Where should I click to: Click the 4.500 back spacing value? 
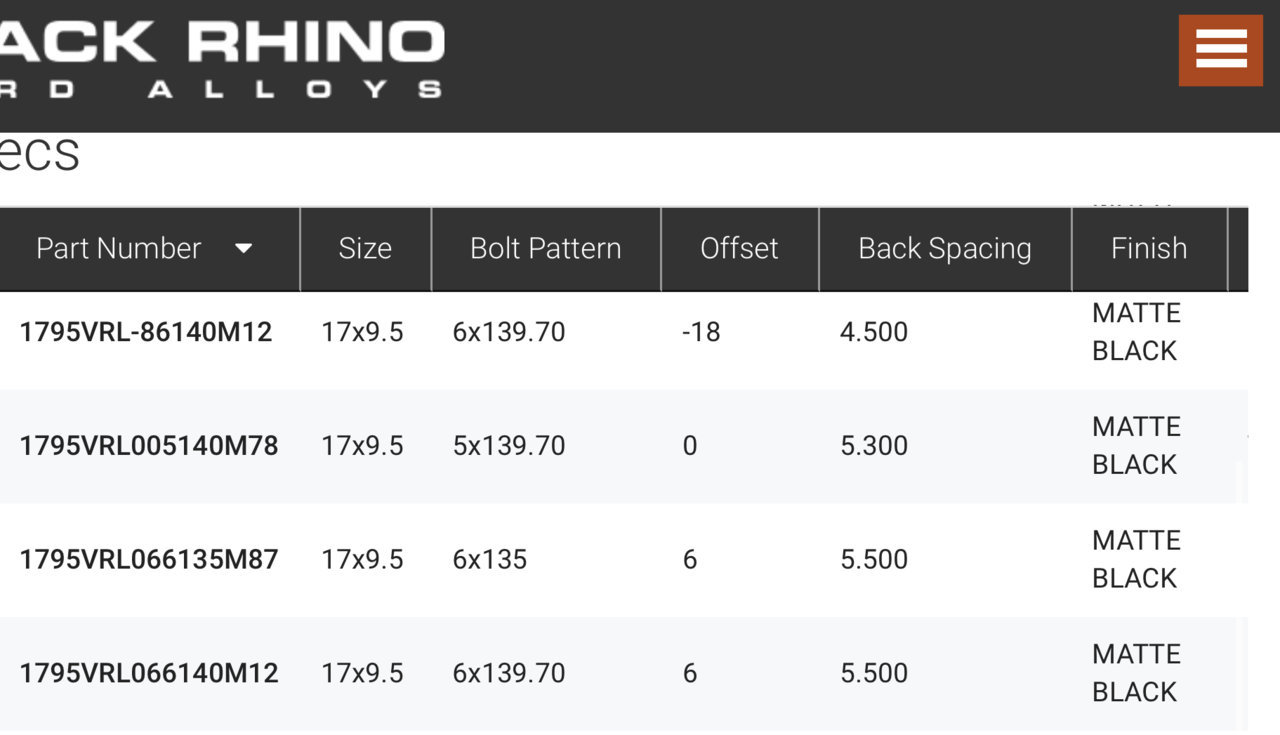[874, 332]
